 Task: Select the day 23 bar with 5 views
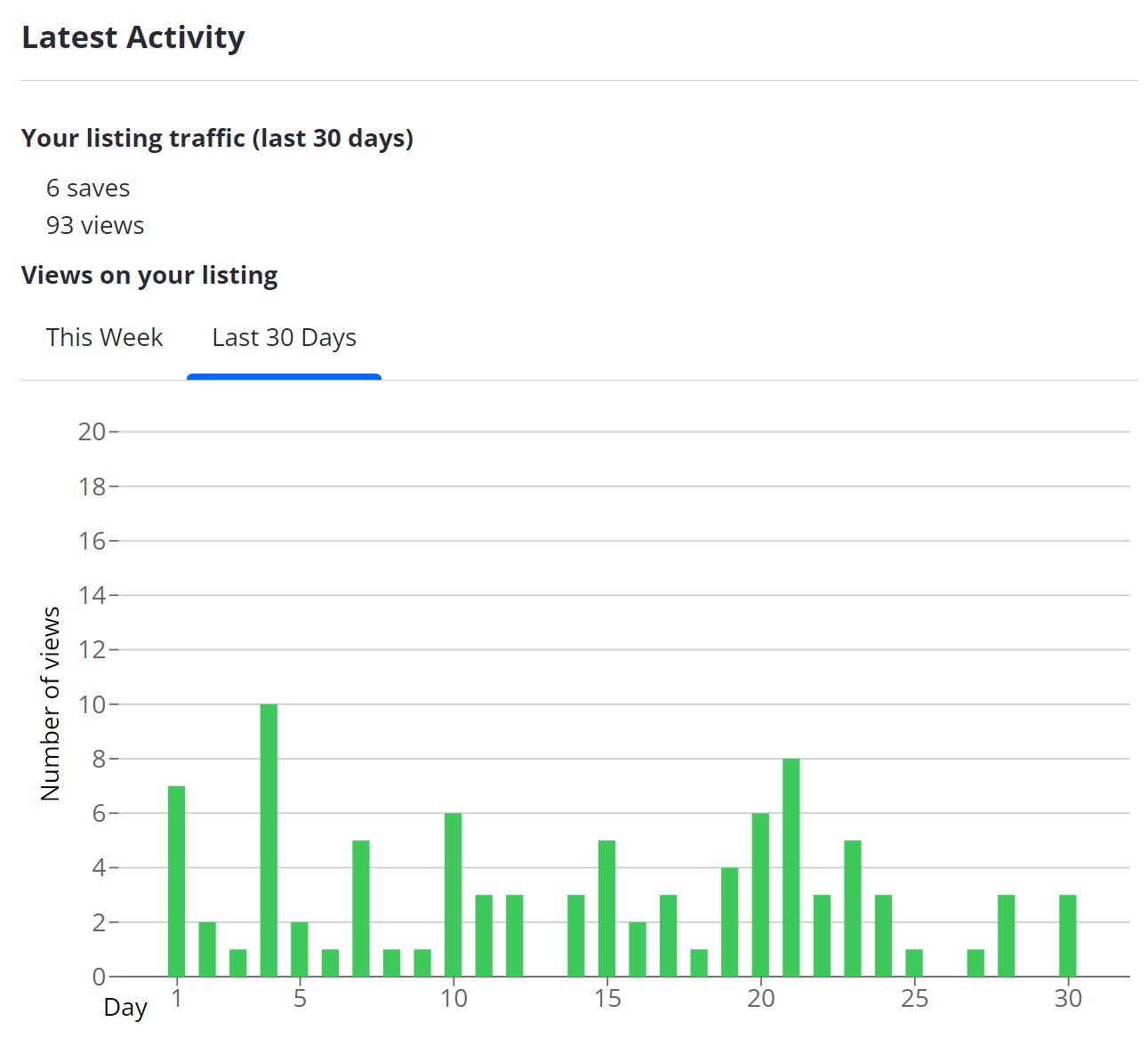point(853,908)
